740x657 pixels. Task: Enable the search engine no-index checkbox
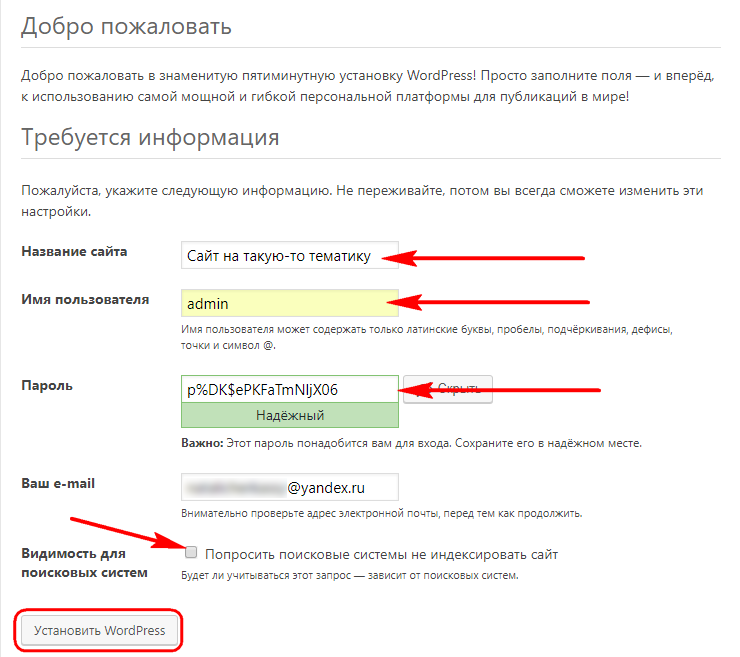click(x=191, y=553)
